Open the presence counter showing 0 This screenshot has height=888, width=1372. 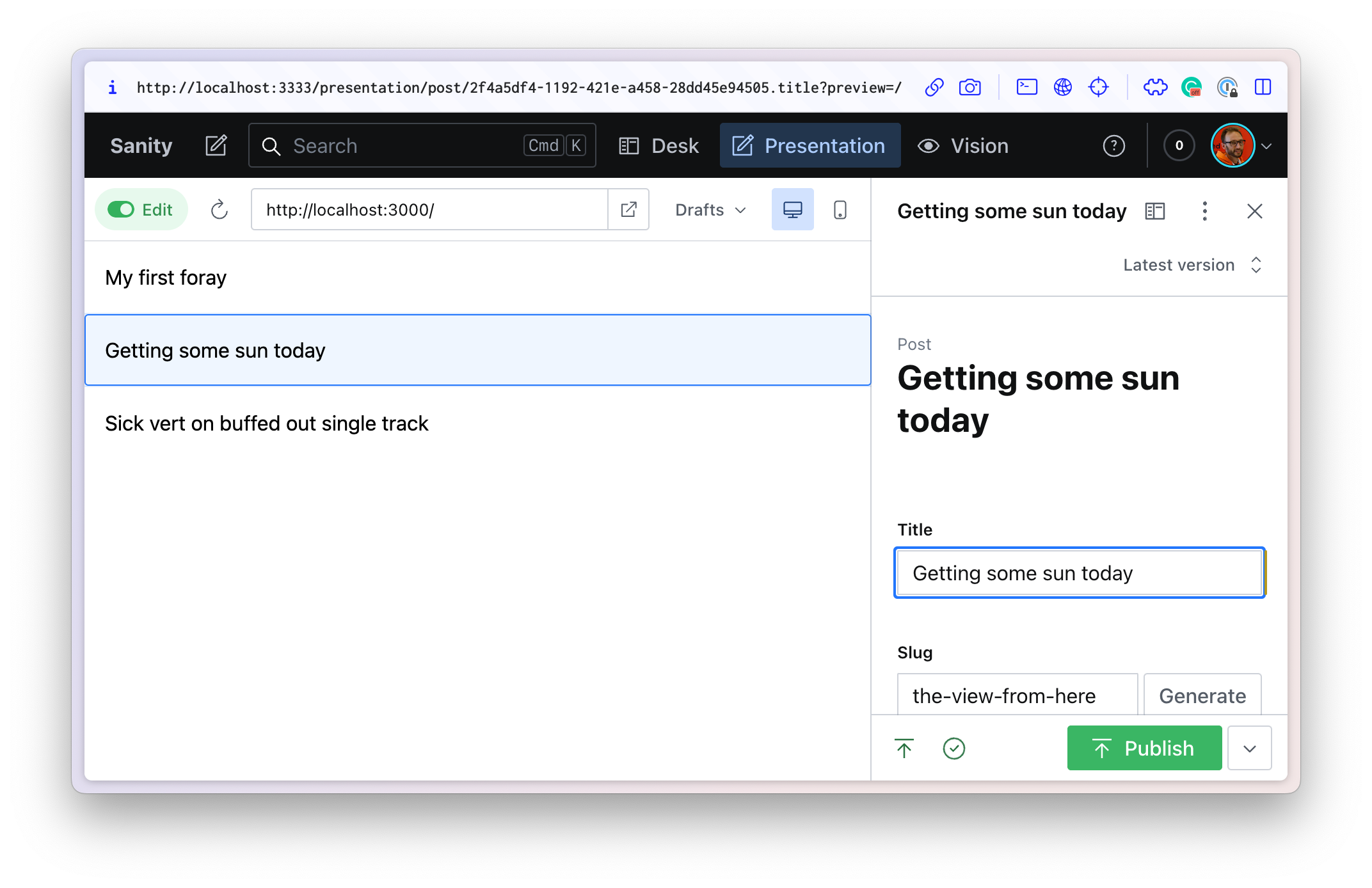[x=1179, y=146]
